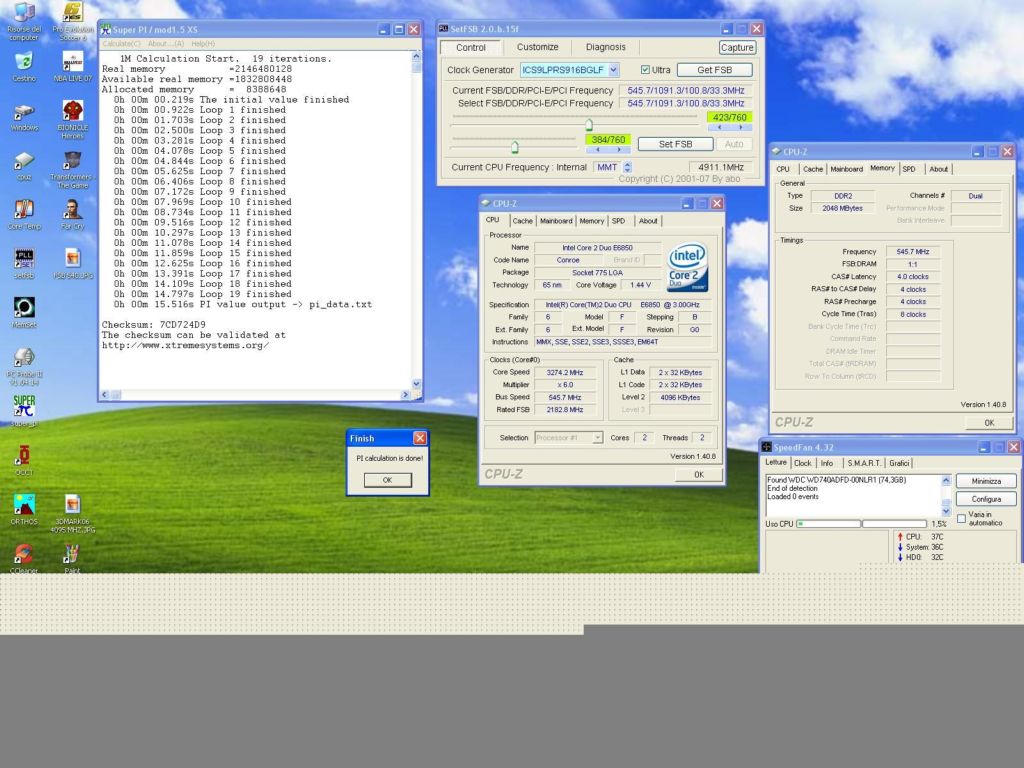Click the Super PI vertical scrollbar down arrow
This screenshot has width=1024, height=768.
[x=416, y=384]
